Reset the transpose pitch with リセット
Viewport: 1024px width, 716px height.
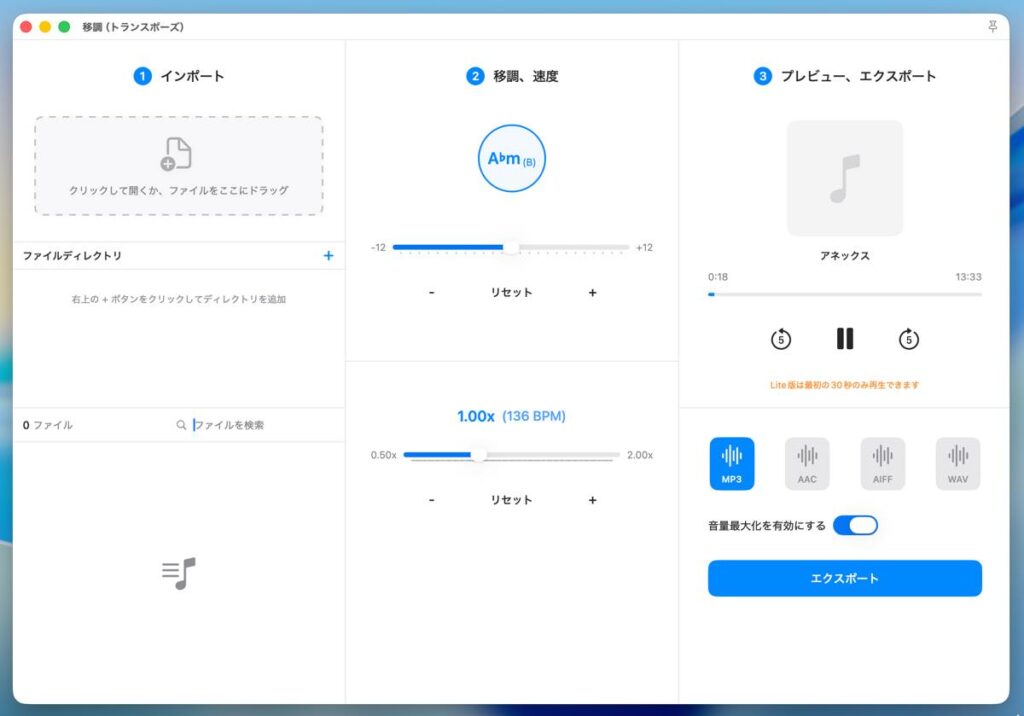[x=511, y=293]
